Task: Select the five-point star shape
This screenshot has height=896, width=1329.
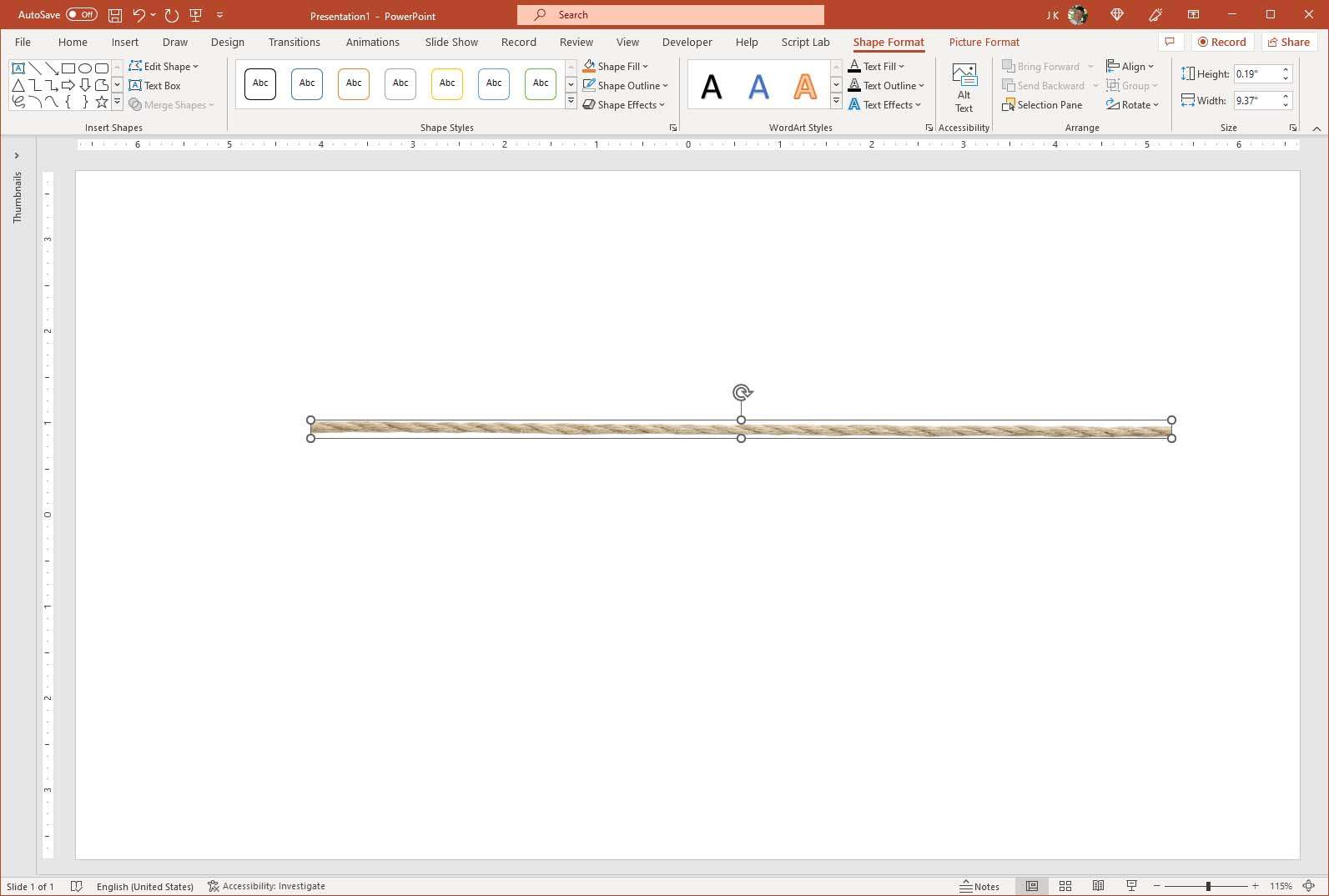Action: pyautogui.click(x=101, y=102)
